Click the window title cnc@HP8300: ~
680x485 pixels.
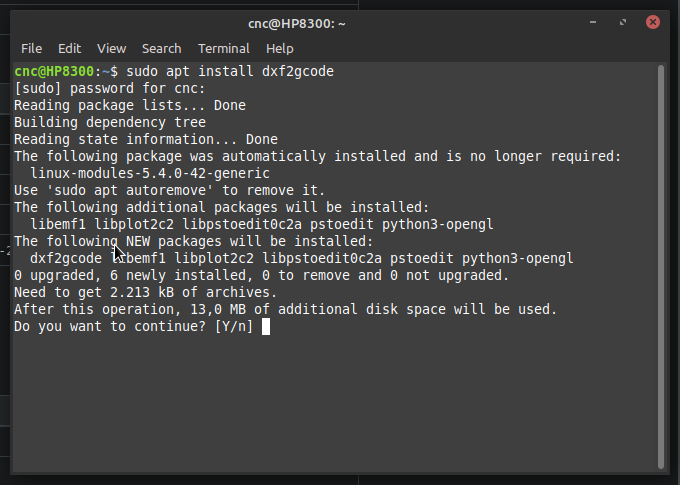click(297, 23)
